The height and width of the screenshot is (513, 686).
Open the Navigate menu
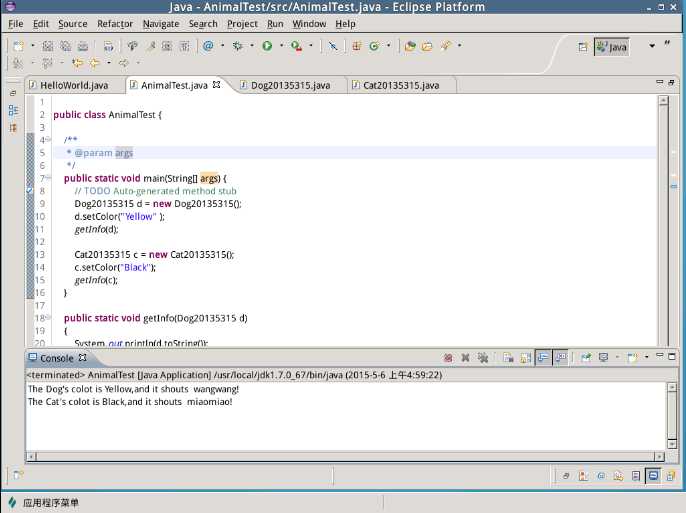click(161, 24)
